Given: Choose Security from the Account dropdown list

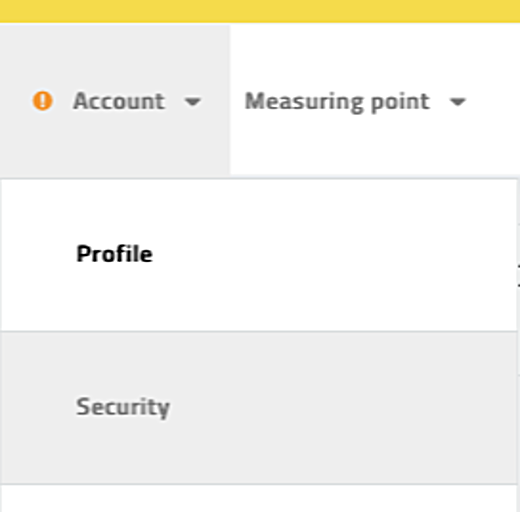Looking at the screenshot, I should [x=123, y=407].
